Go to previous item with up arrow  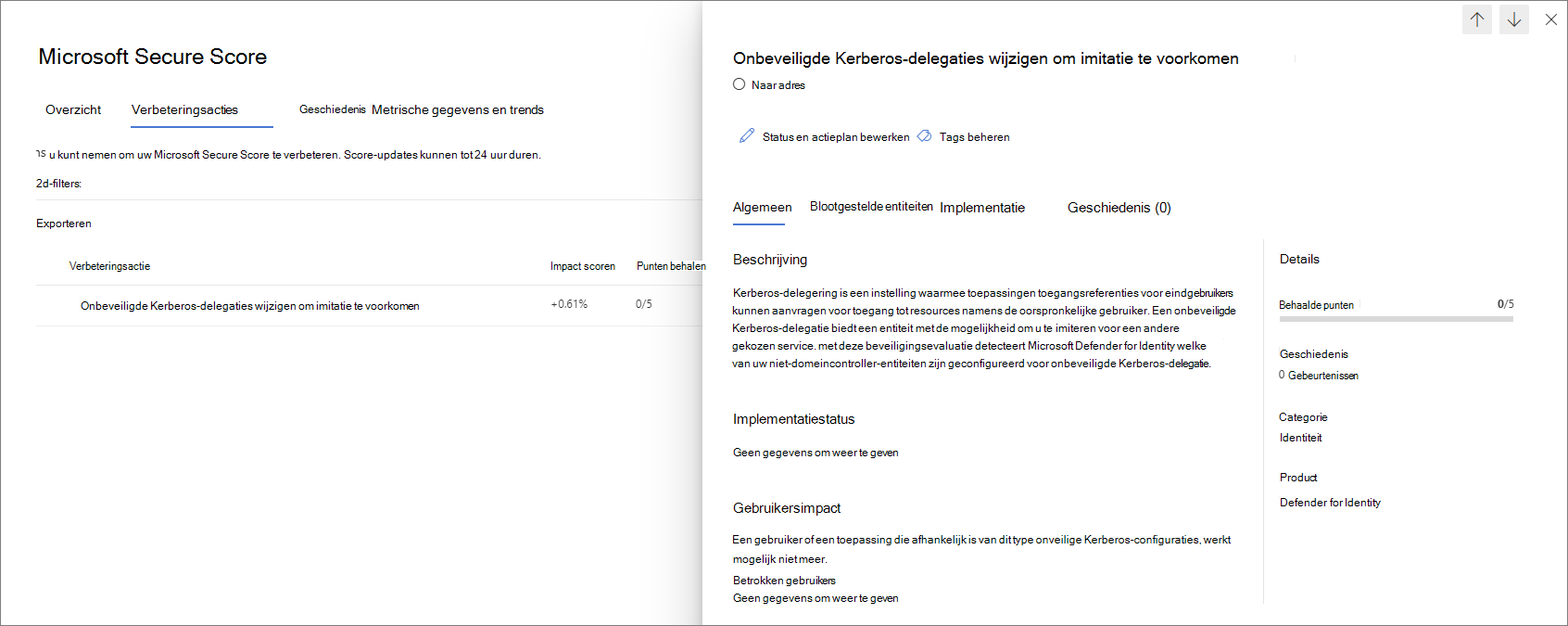(1477, 19)
